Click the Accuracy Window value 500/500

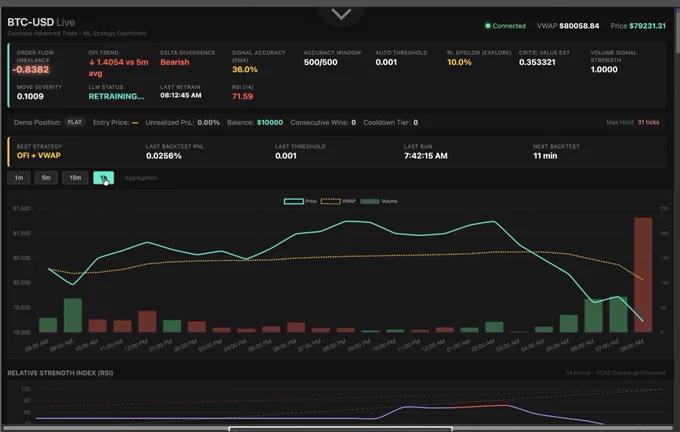tap(320, 62)
